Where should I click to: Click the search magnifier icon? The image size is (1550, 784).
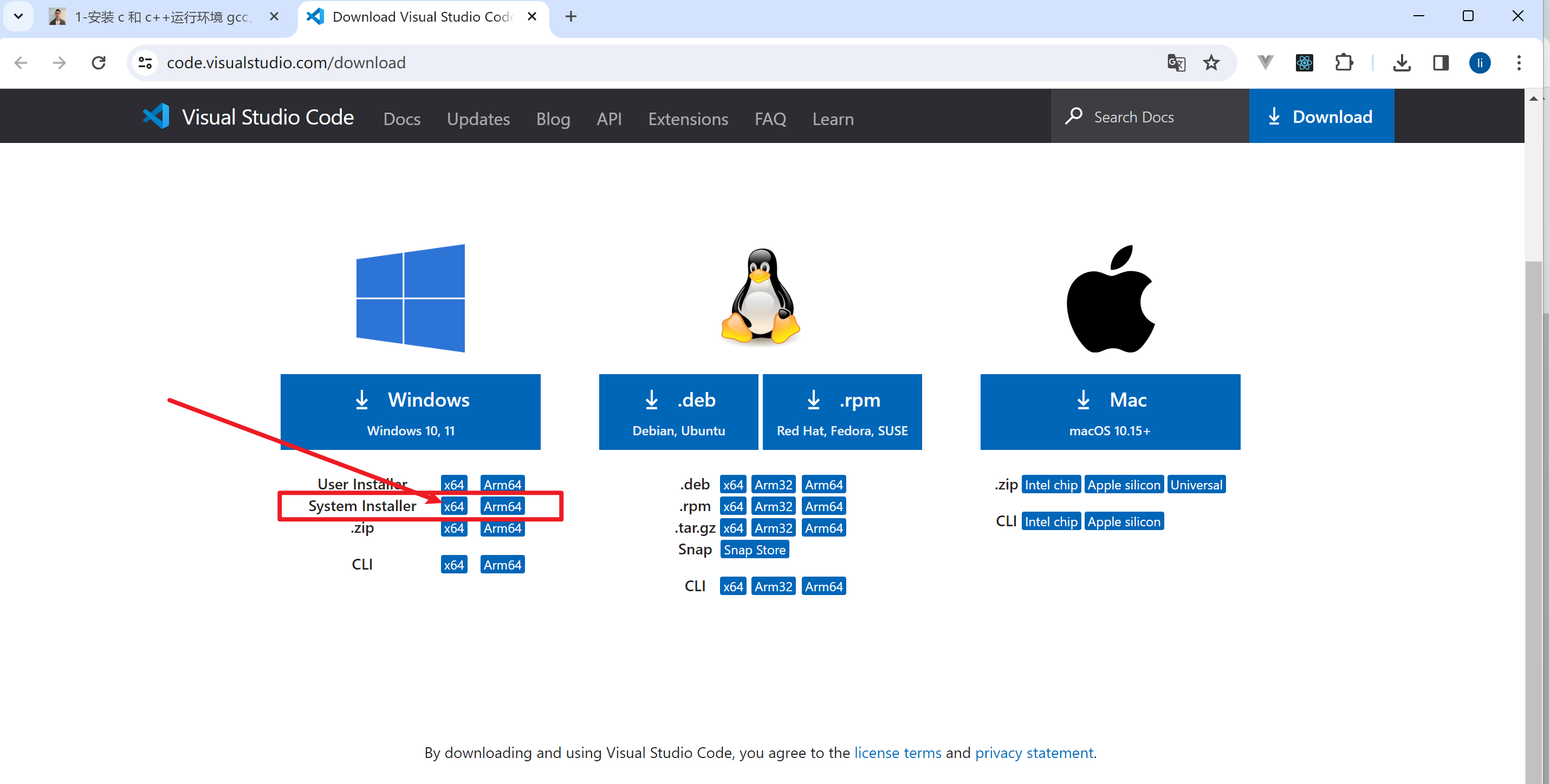(x=1073, y=115)
